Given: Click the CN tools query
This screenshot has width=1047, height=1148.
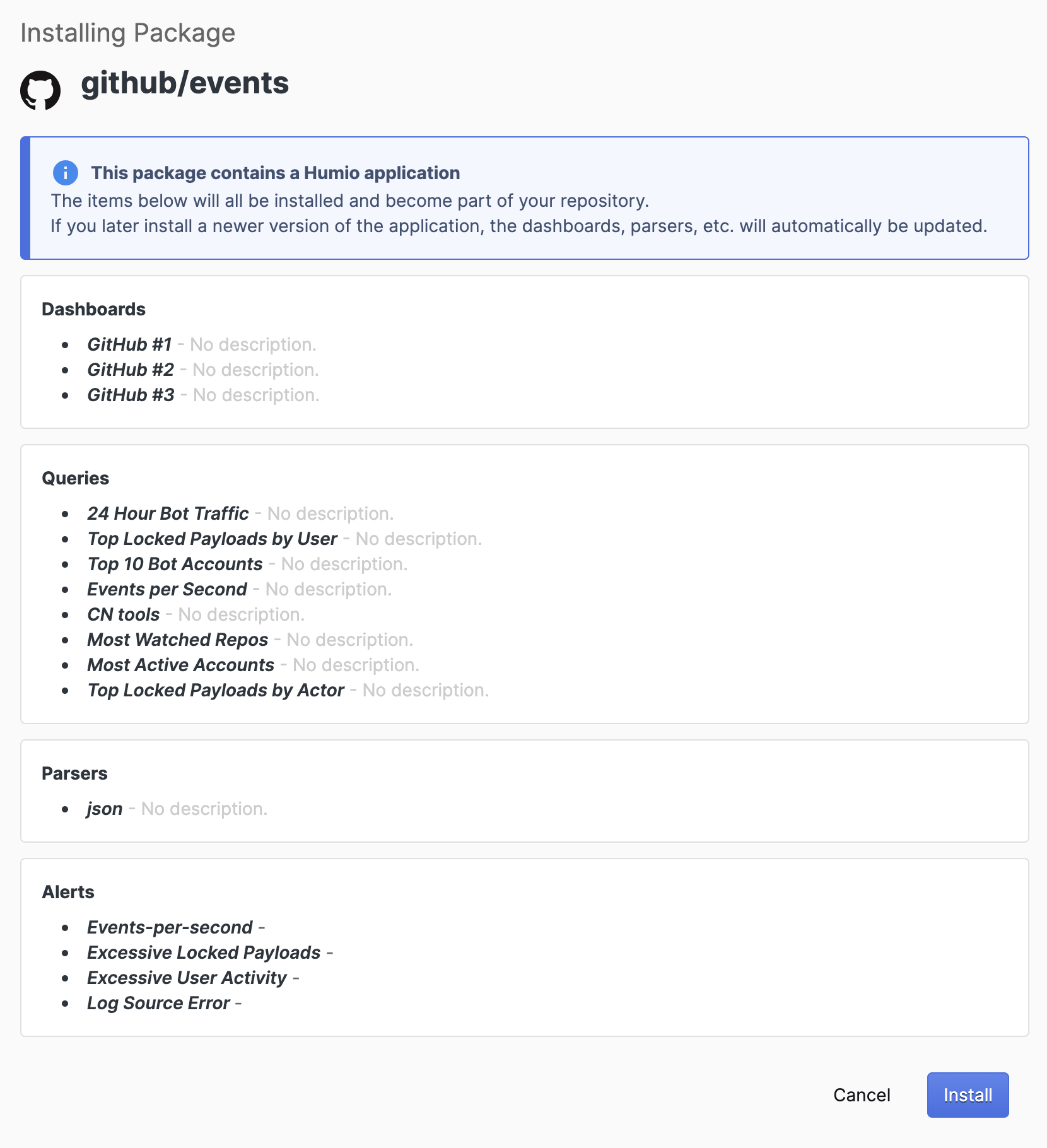Looking at the screenshot, I should [124, 614].
